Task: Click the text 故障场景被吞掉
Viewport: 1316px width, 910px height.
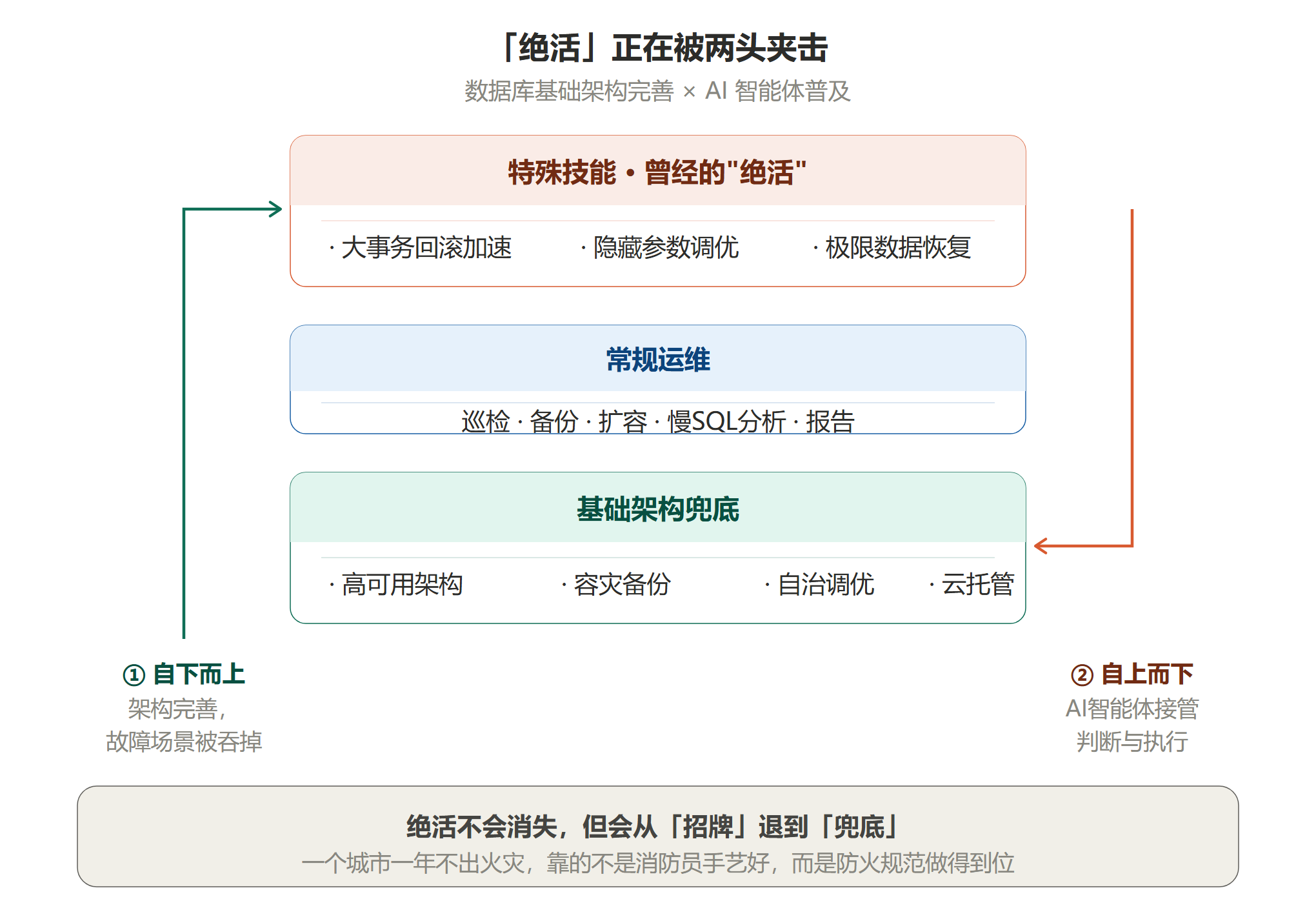Action: click(184, 742)
